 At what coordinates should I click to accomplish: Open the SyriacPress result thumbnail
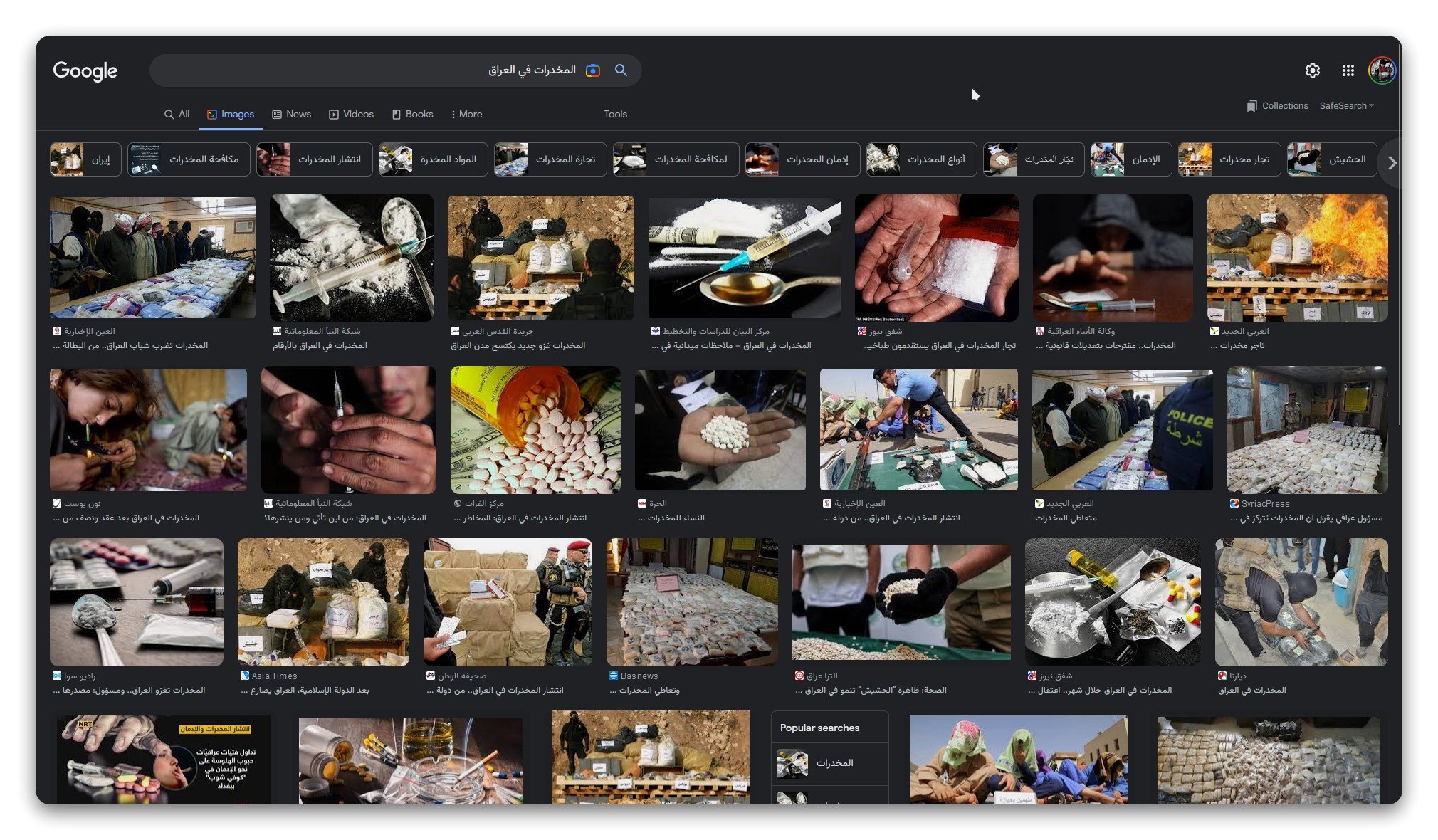click(x=1307, y=429)
